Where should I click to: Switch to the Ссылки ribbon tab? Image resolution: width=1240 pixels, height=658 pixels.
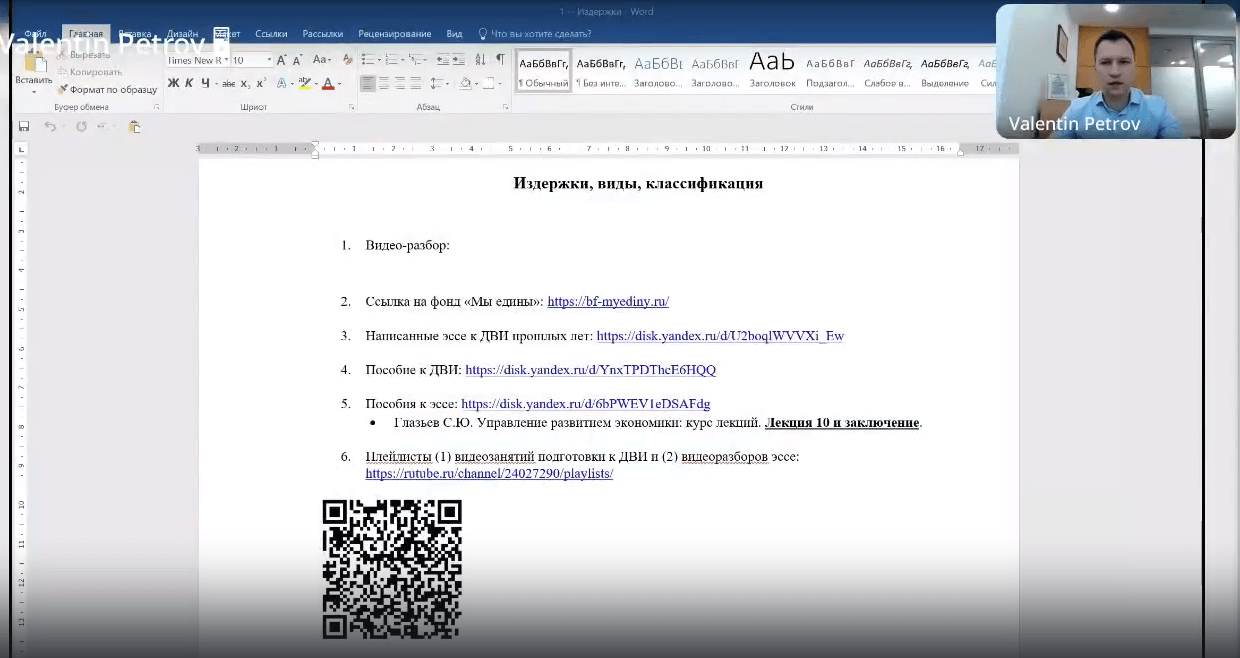coord(271,34)
